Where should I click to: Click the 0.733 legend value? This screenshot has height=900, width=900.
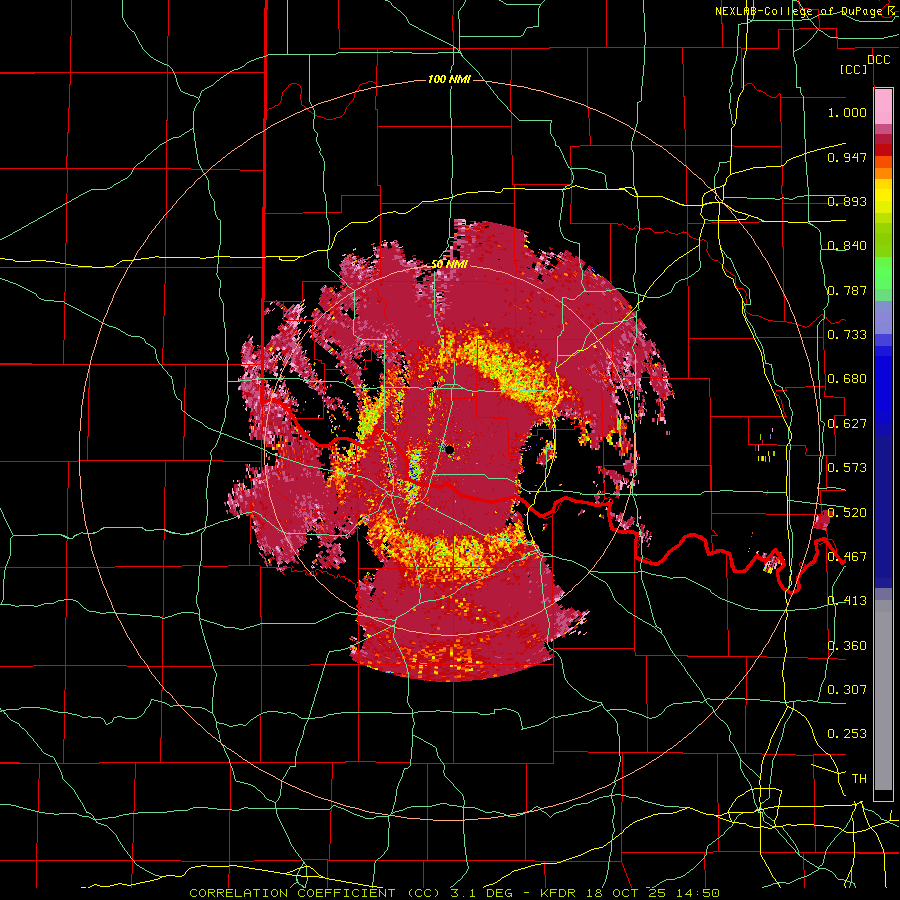847,335
